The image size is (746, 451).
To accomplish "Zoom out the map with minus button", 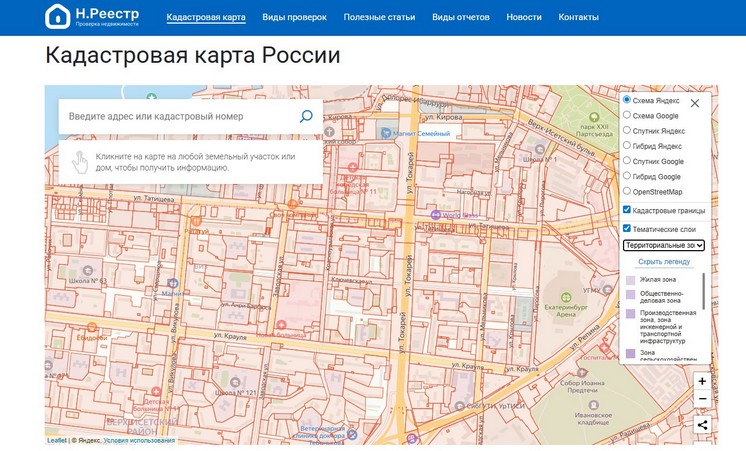I will point(702,399).
